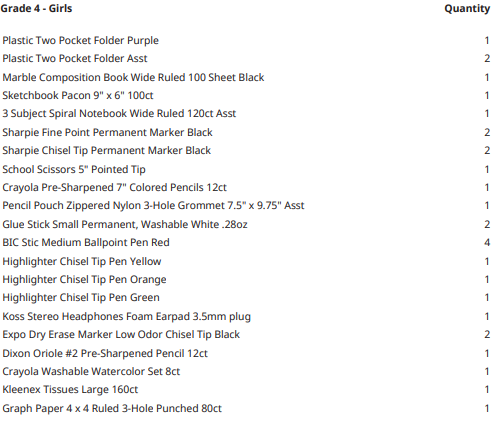
Task: Click Koss Stereo Headphones Foam Earpad item
Action: [x=126, y=317]
